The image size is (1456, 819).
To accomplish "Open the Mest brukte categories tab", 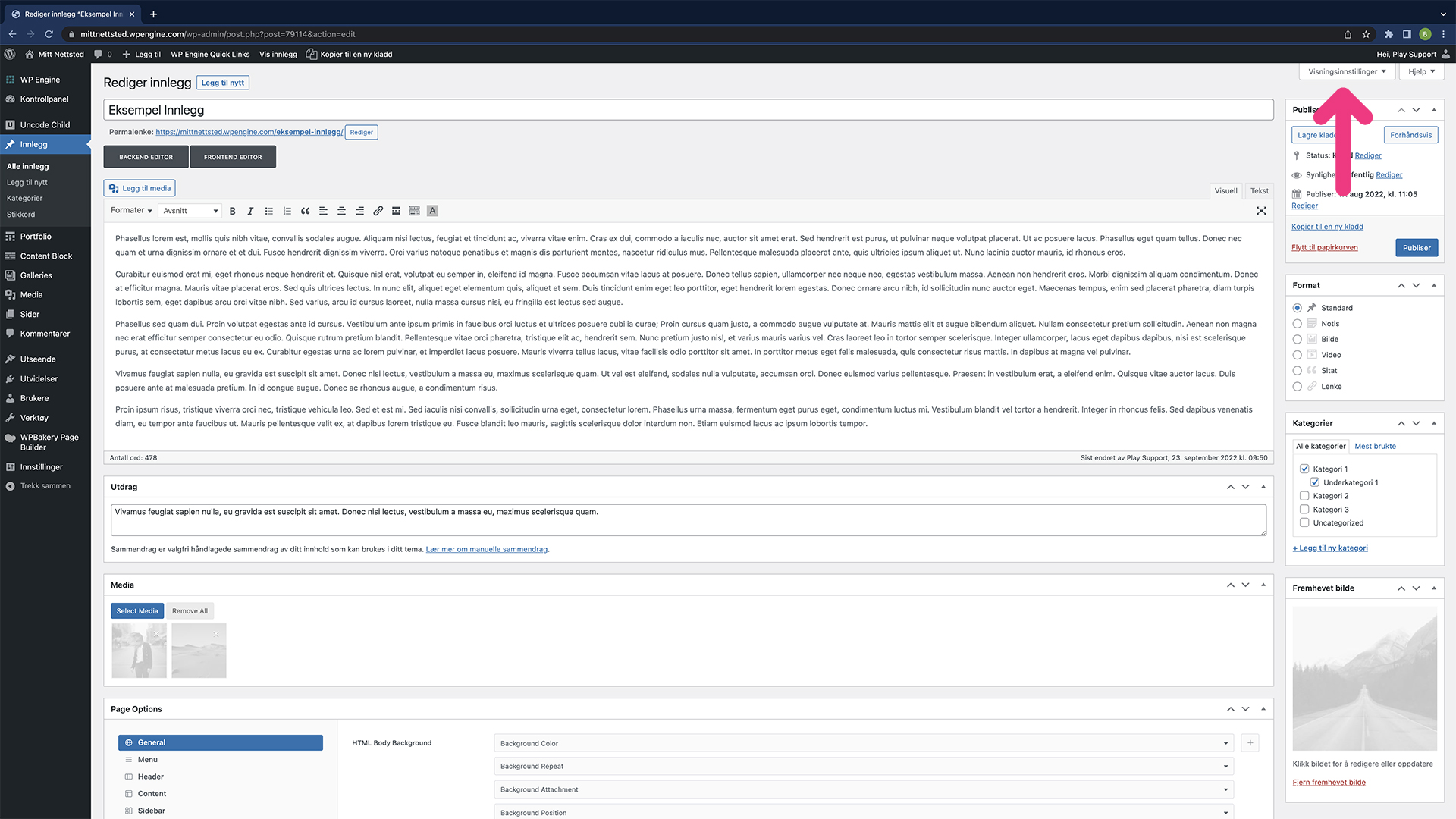I will point(1375,446).
